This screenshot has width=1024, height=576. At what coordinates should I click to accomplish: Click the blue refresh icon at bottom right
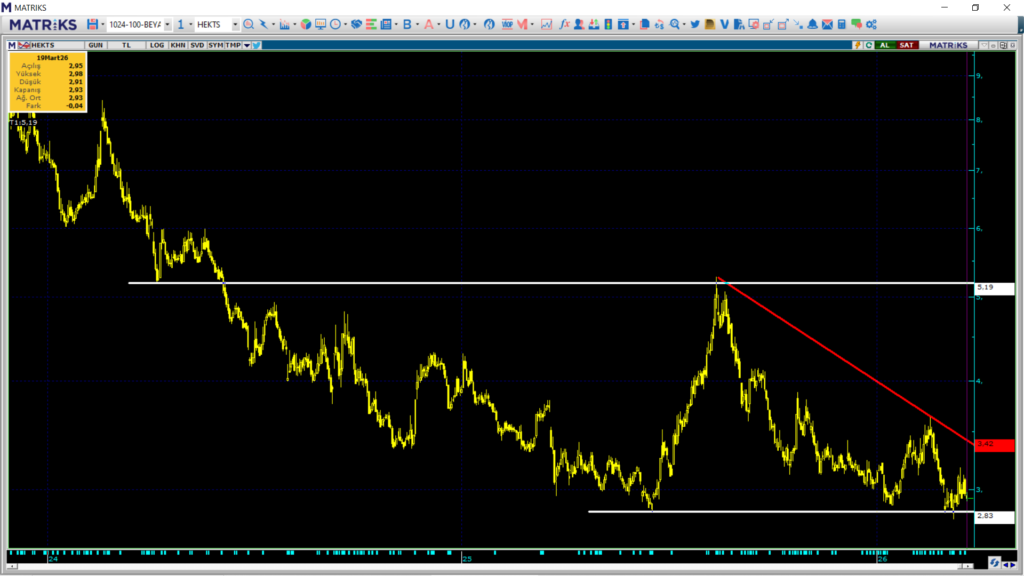pyautogui.click(x=994, y=563)
